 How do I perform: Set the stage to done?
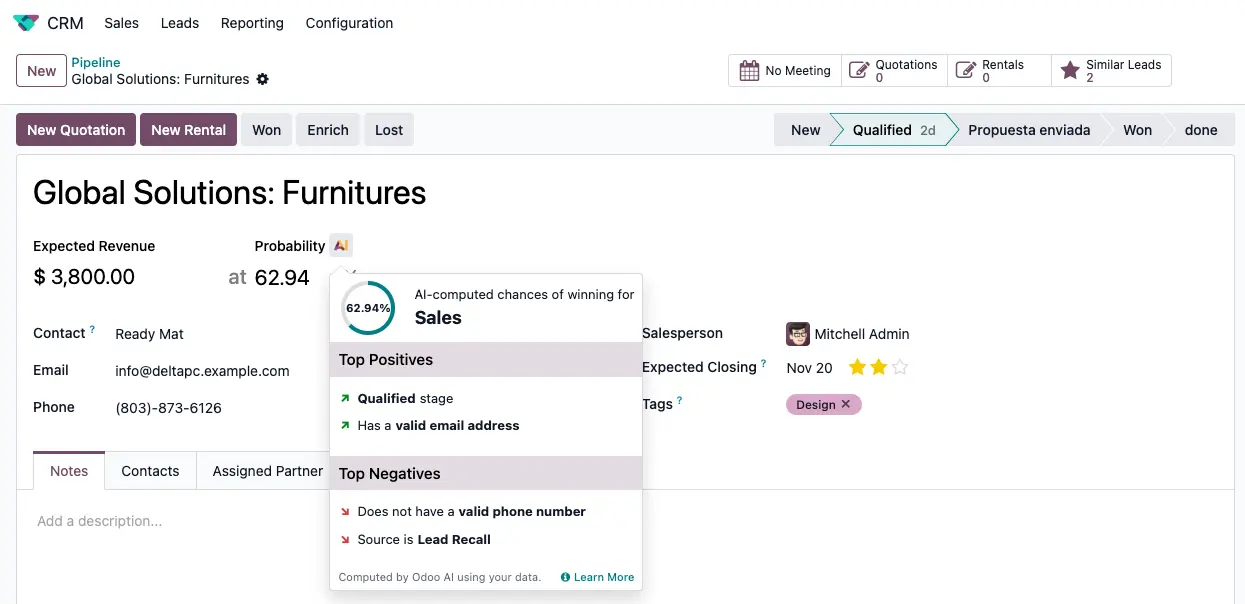pyautogui.click(x=1200, y=129)
